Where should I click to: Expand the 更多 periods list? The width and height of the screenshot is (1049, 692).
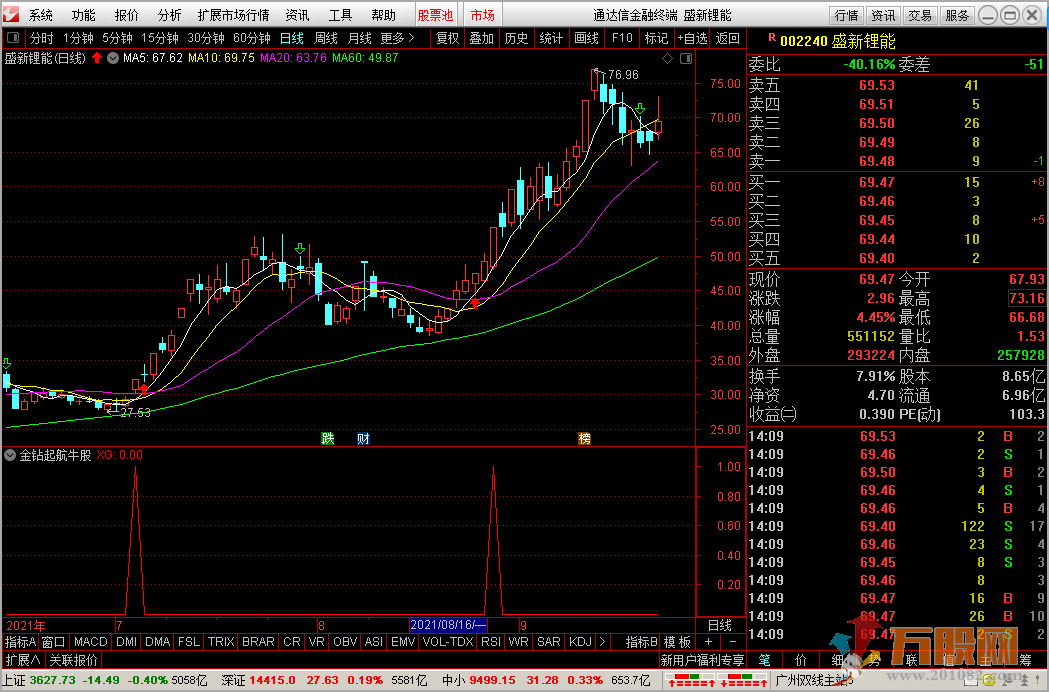pos(397,38)
